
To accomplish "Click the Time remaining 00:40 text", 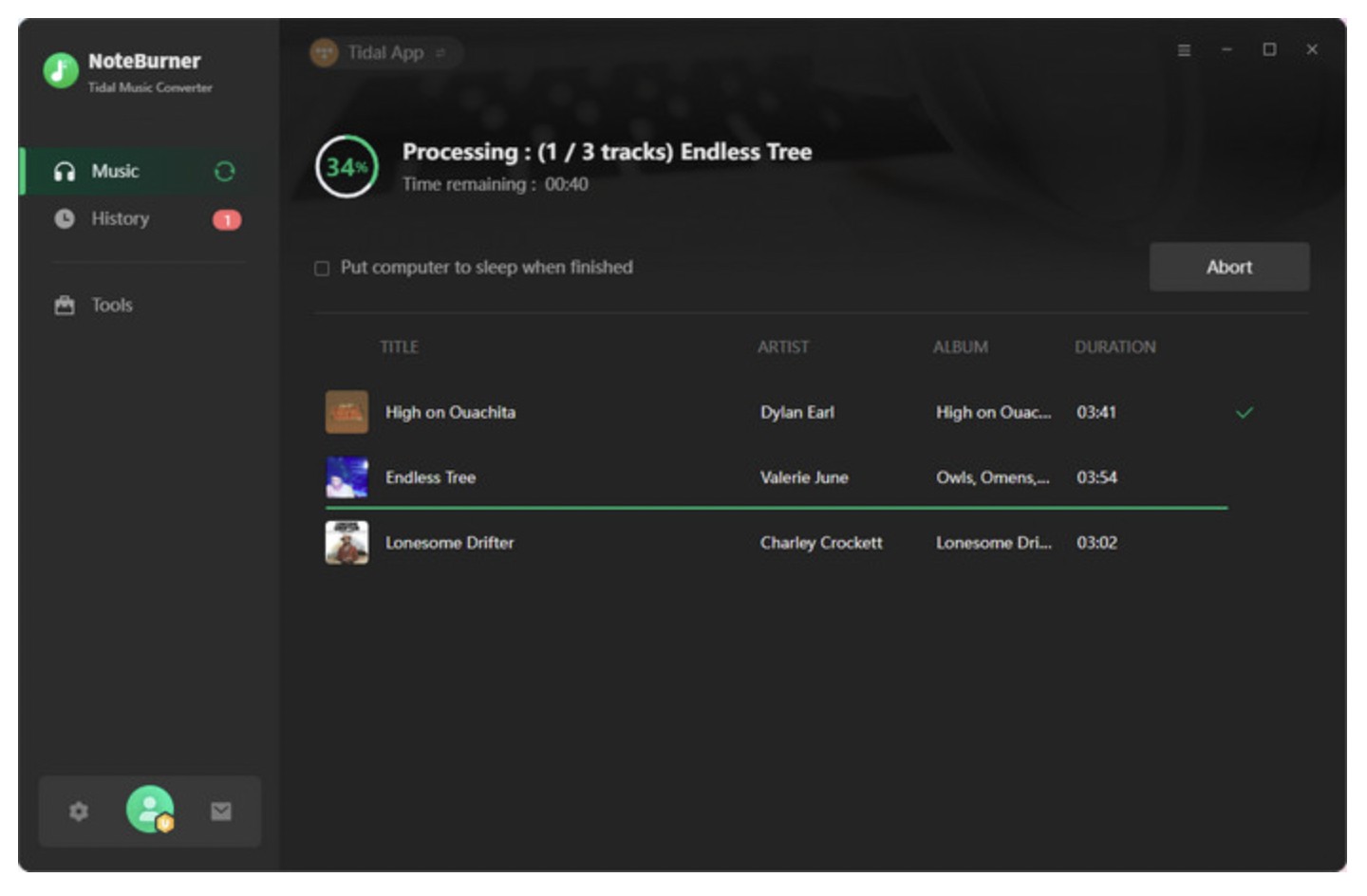I will (x=496, y=184).
